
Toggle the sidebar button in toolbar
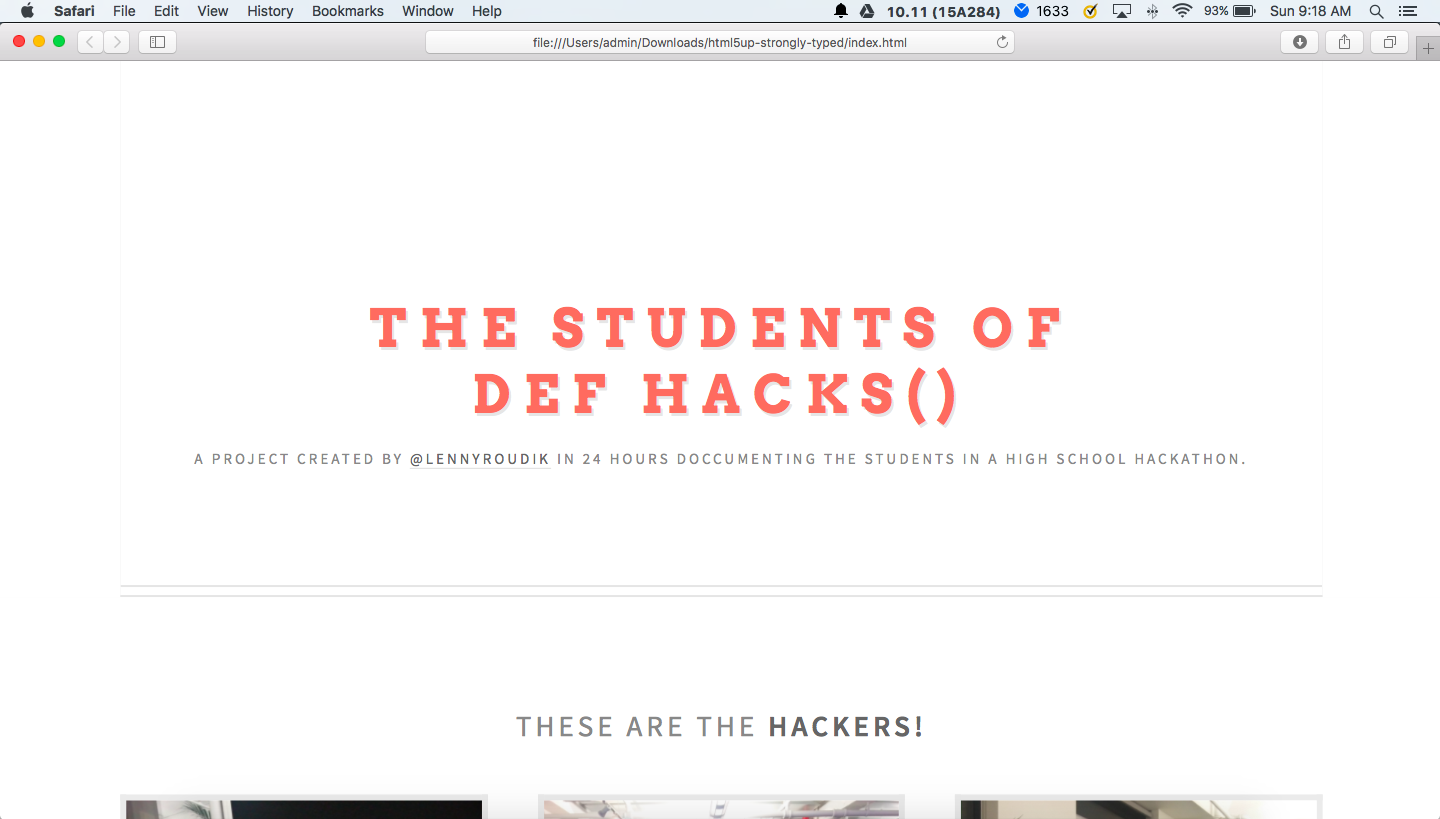click(157, 42)
